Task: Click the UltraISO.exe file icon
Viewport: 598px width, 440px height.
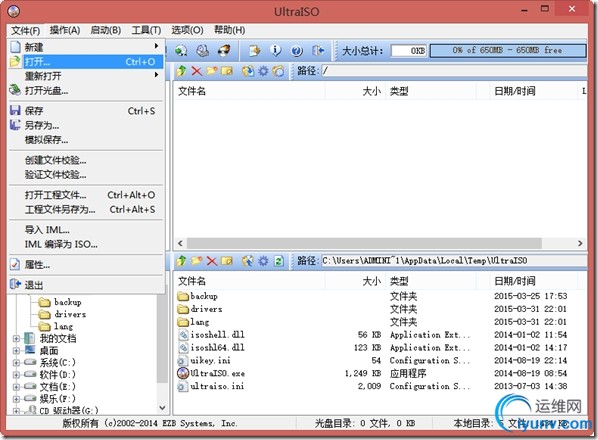Action: (x=183, y=373)
